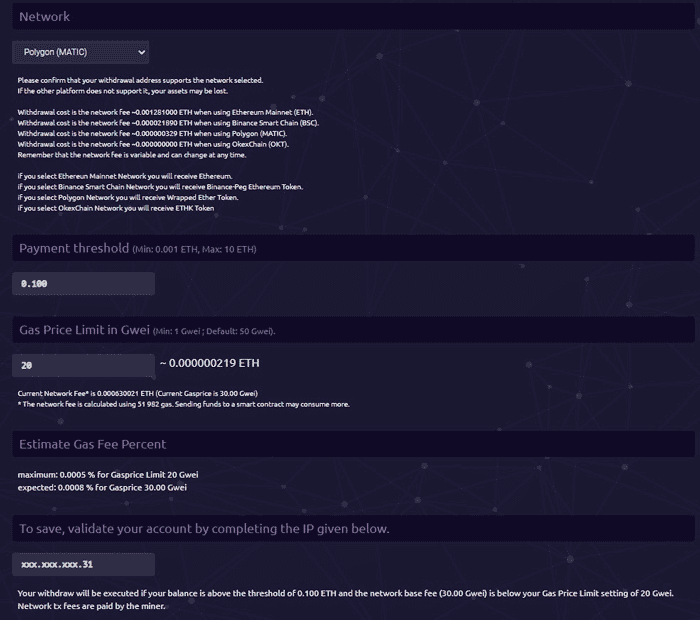Focus the Gas Price Limit Gwei field
The image size is (700, 620).
pos(83,366)
